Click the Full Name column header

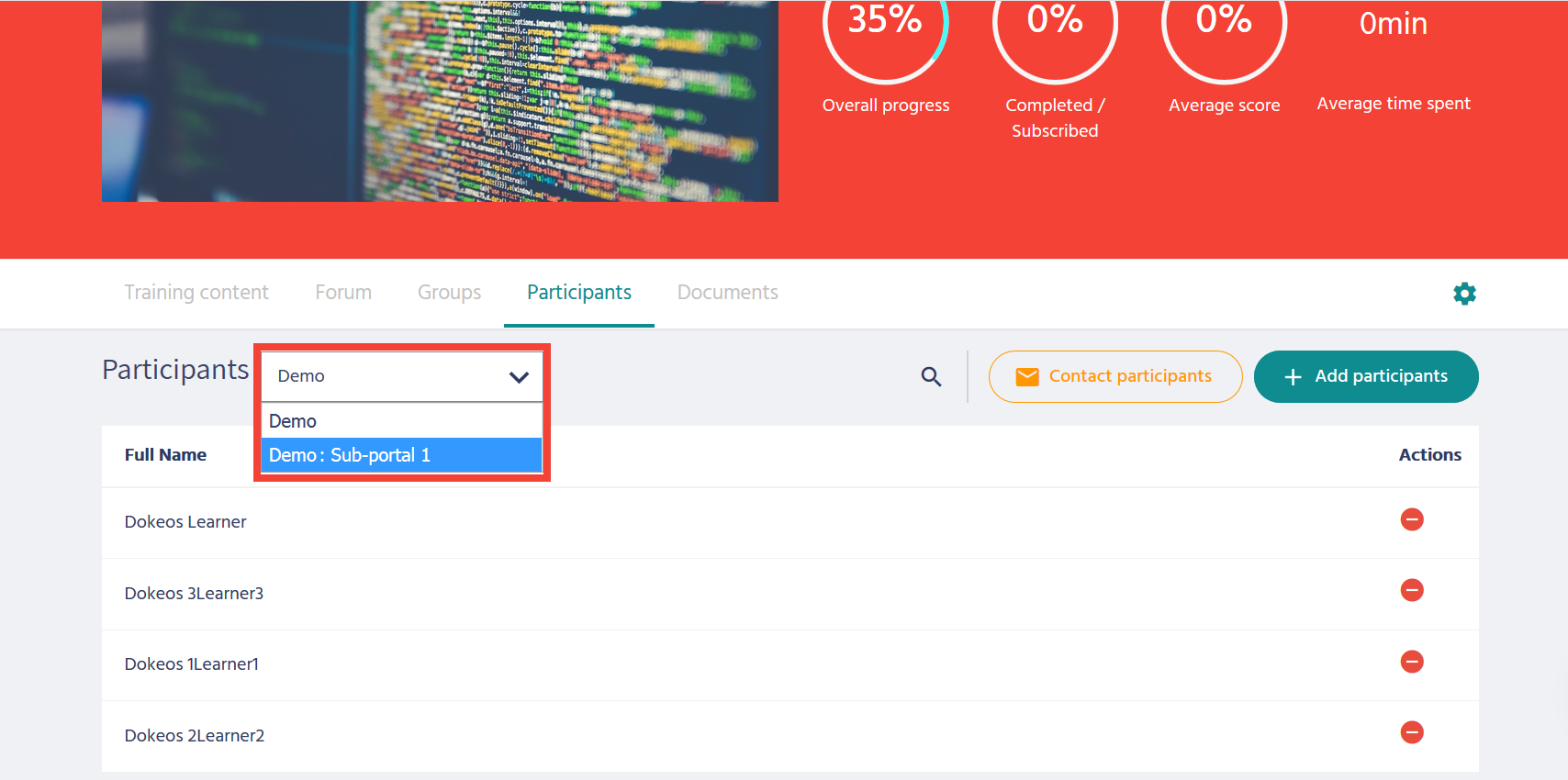pyautogui.click(x=165, y=455)
